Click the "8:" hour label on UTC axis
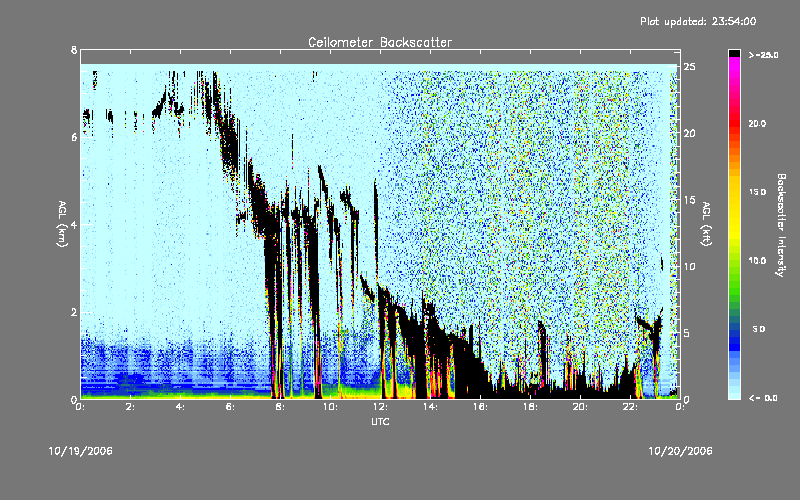The height and width of the screenshot is (500, 800). tap(281, 407)
